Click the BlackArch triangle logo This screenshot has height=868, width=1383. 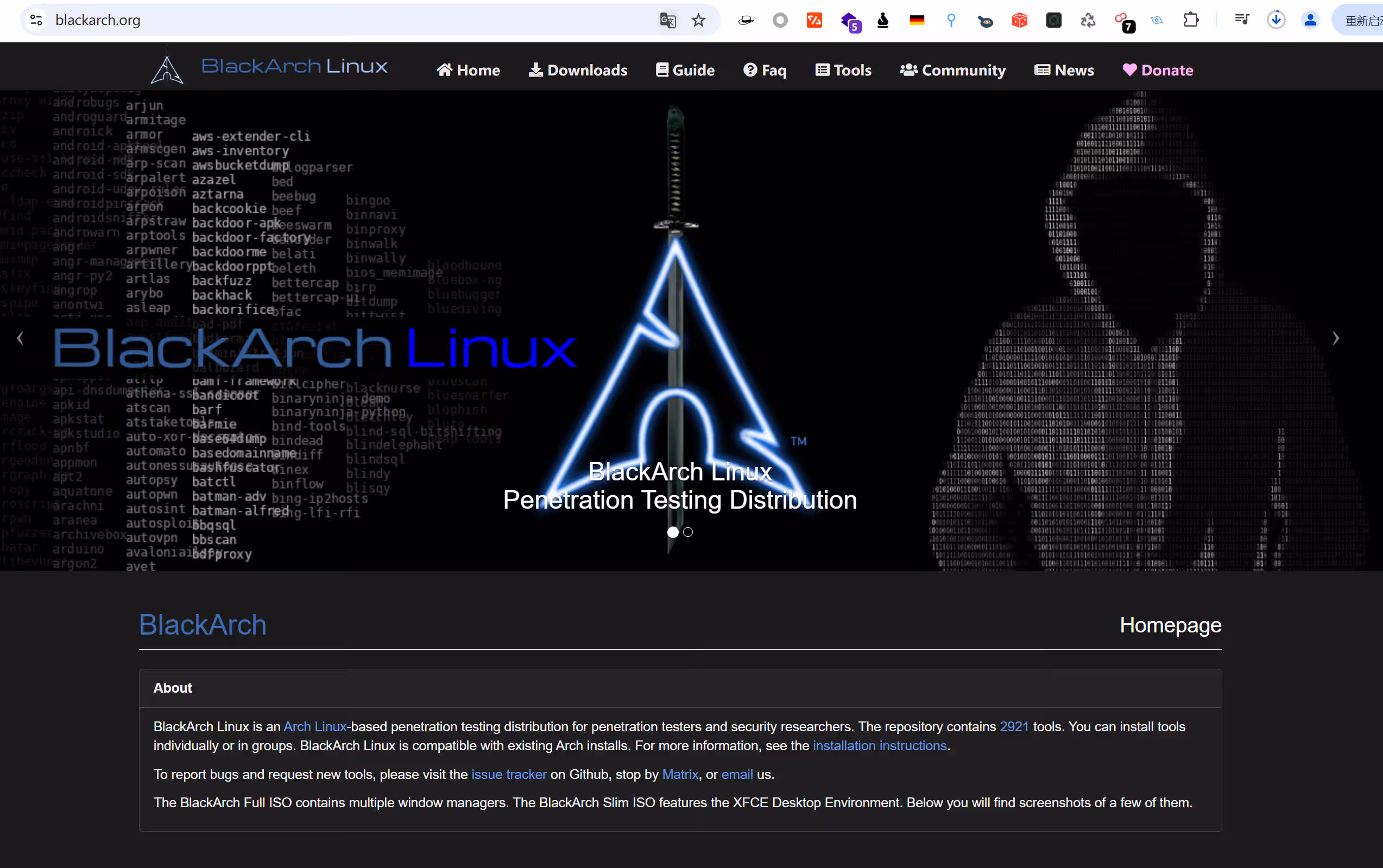(x=167, y=68)
